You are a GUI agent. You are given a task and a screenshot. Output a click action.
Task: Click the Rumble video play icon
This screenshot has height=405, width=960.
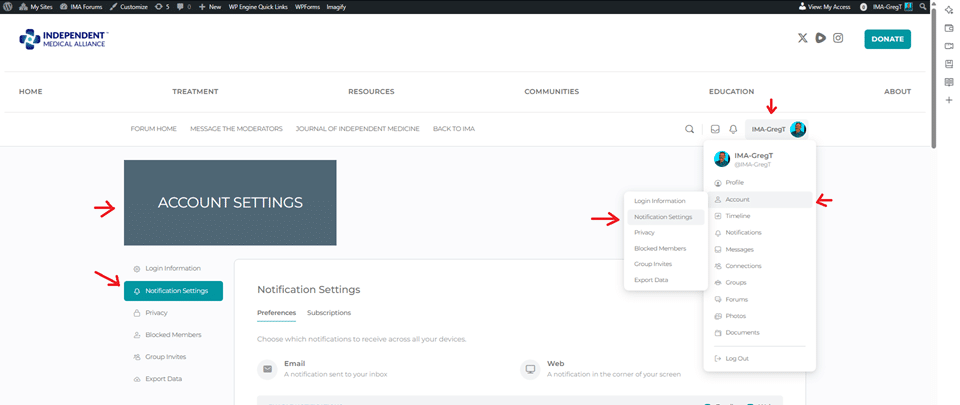[820, 38]
